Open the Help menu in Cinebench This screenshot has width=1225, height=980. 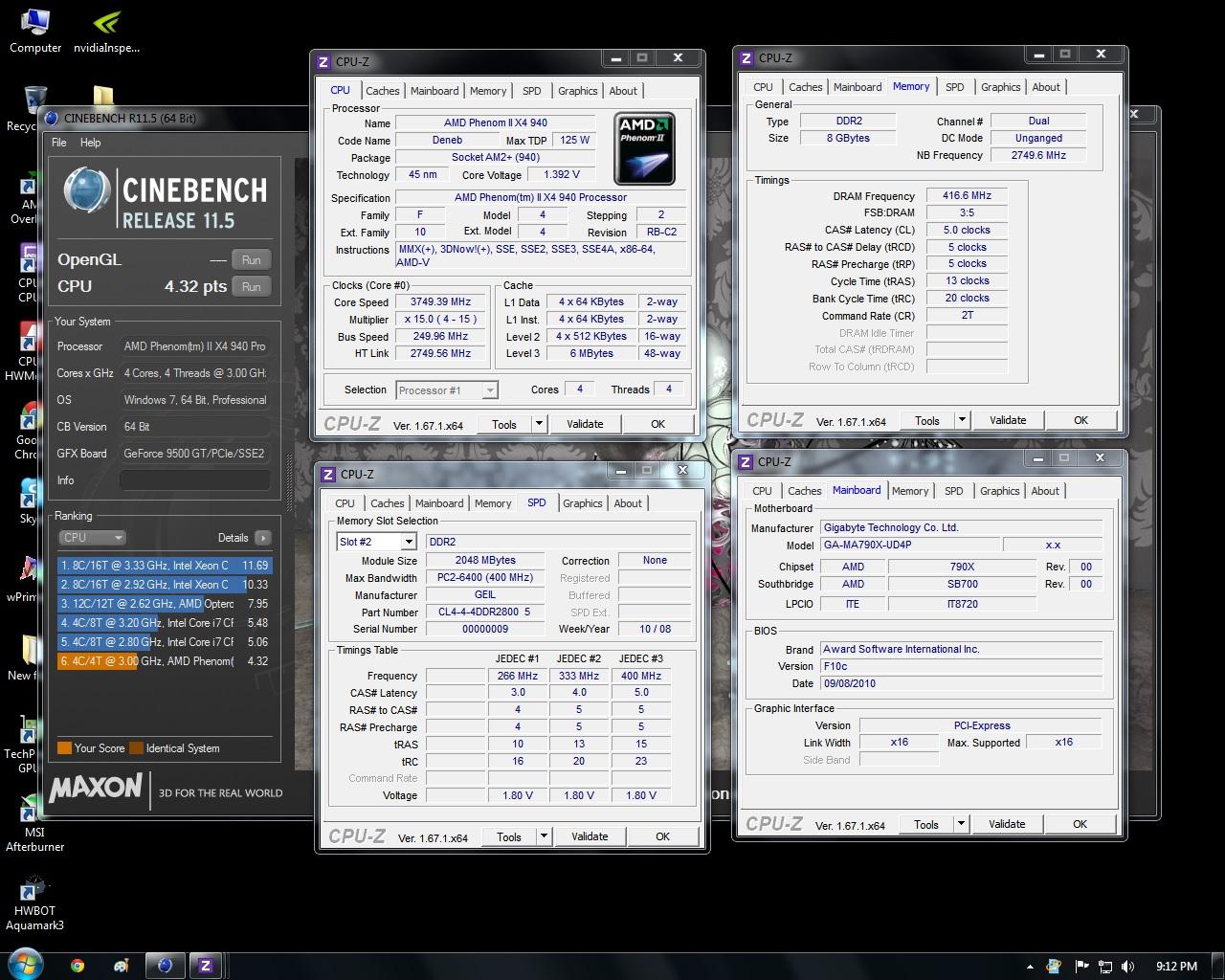90,143
